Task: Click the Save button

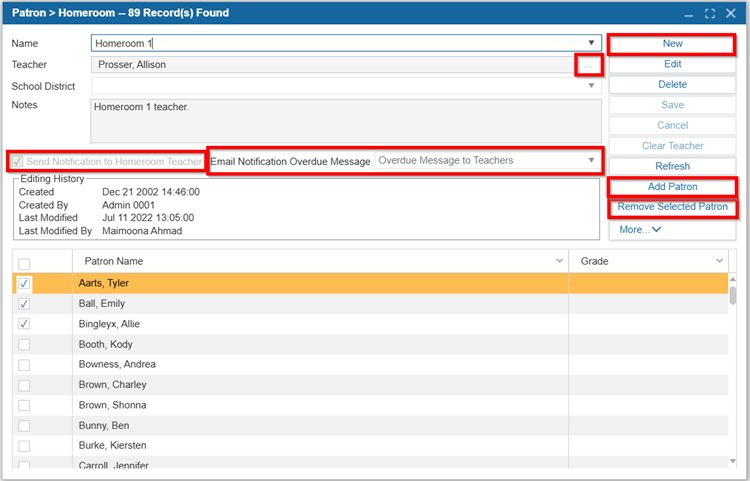Action: [x=672, y=105]
